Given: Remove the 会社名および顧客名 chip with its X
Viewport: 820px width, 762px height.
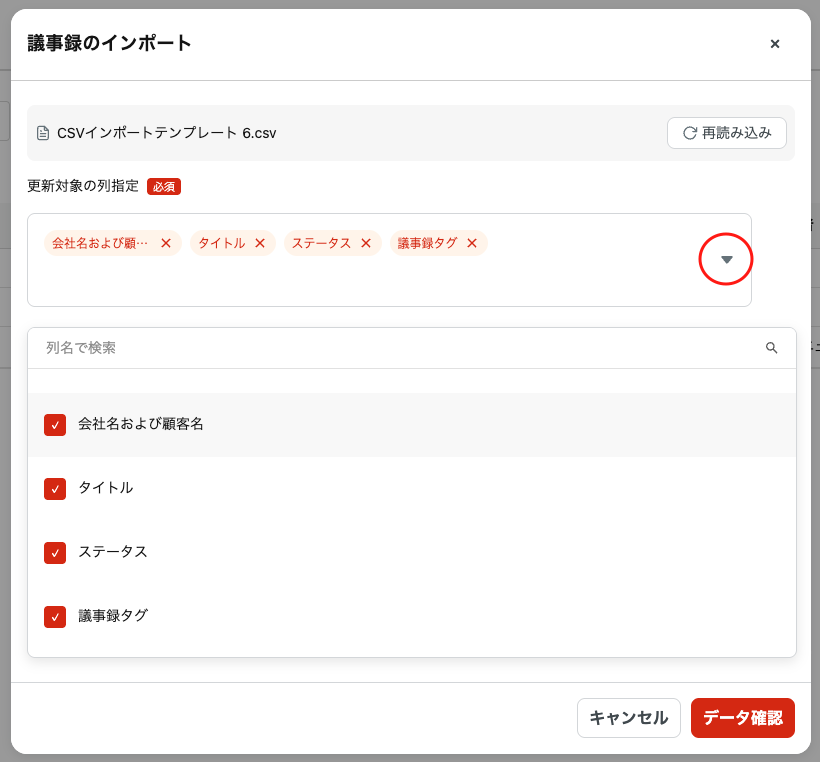Looking at the screenshot, I should [x=166, y=243].
